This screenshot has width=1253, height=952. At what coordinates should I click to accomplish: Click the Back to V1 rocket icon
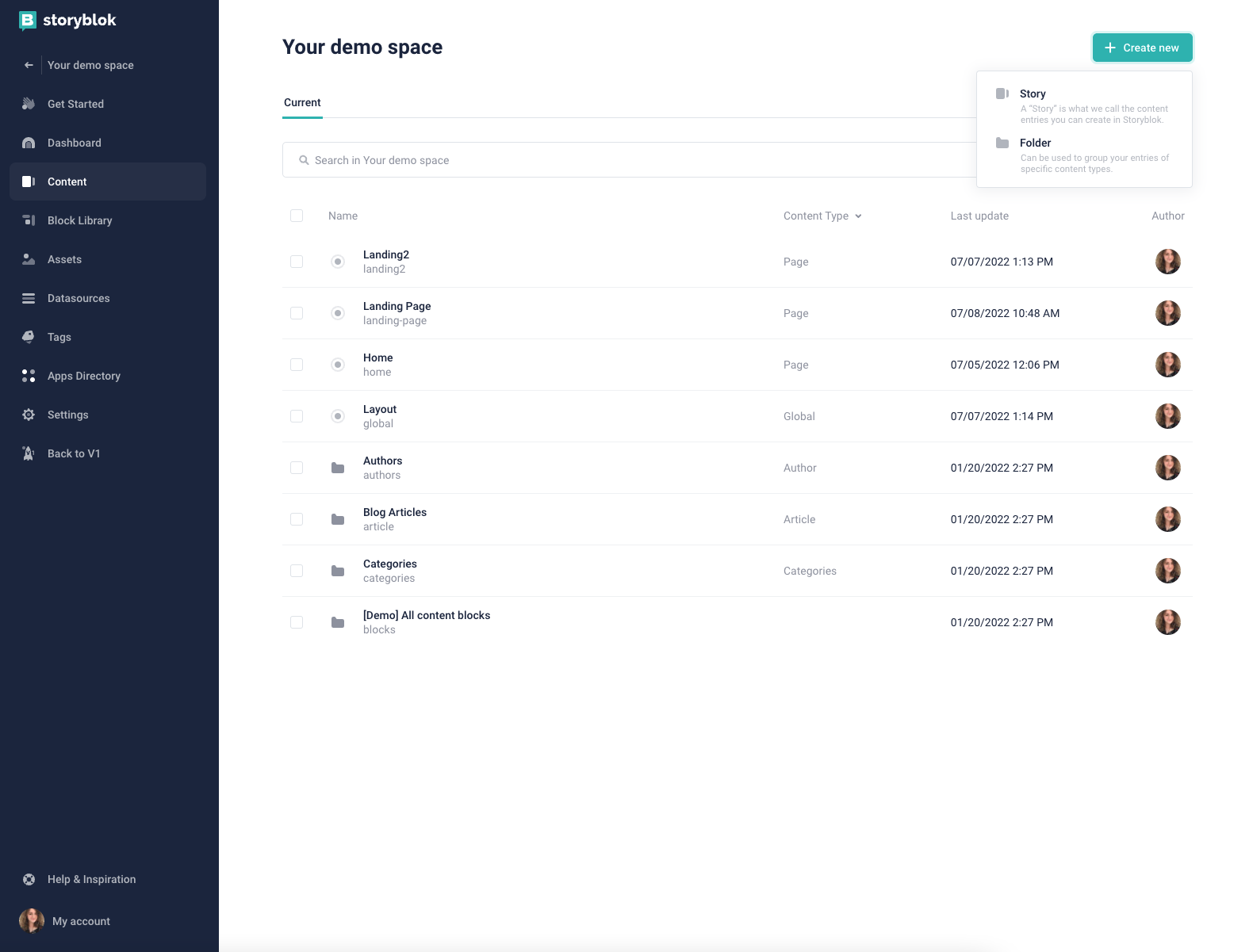point(29,453)
